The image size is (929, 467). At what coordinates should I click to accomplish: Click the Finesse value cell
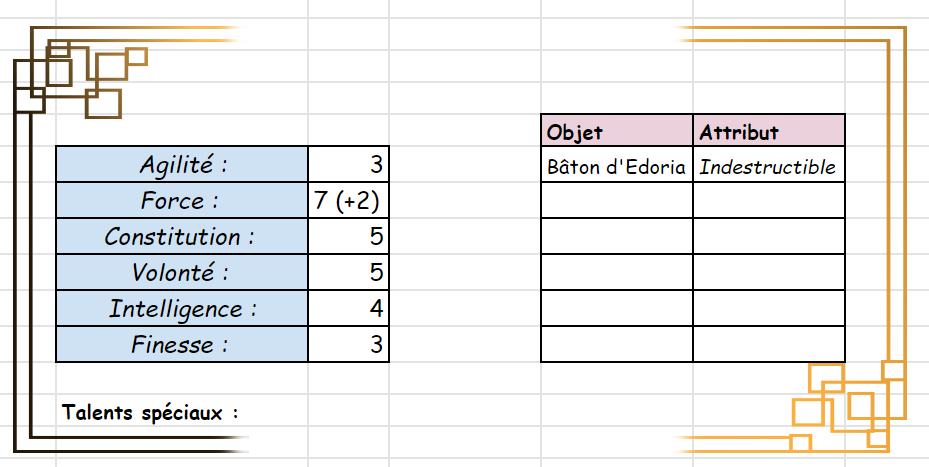(x=348, y=345)
